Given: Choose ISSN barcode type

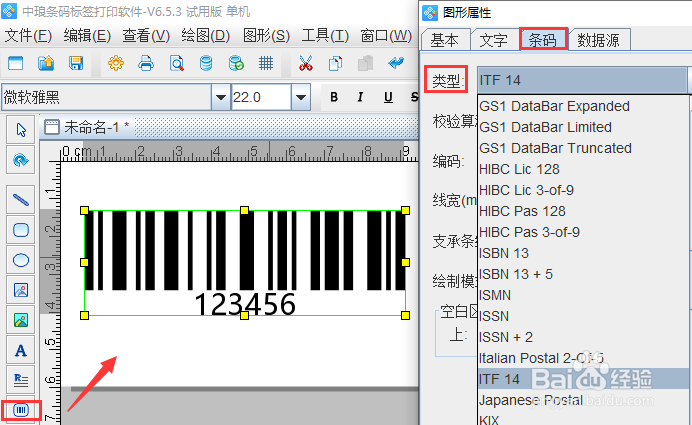Looking at the screenshot, I should click(583, 316).
